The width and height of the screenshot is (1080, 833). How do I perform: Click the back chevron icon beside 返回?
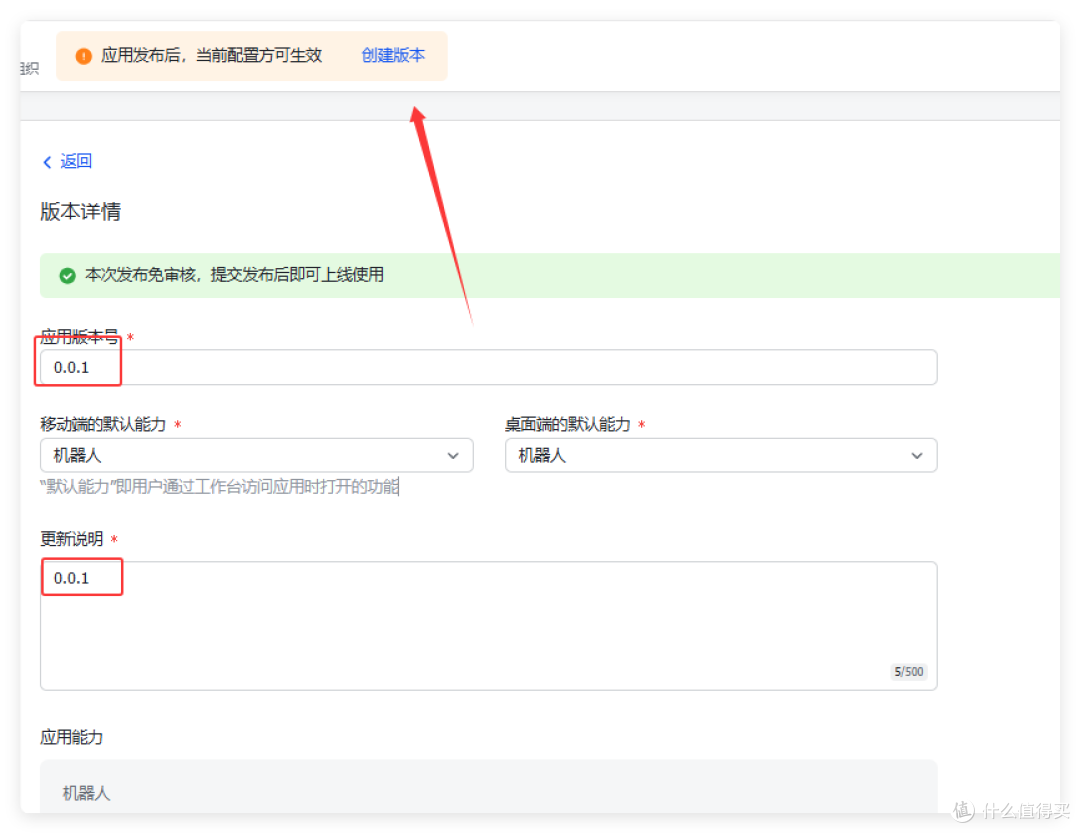(48, 162)
